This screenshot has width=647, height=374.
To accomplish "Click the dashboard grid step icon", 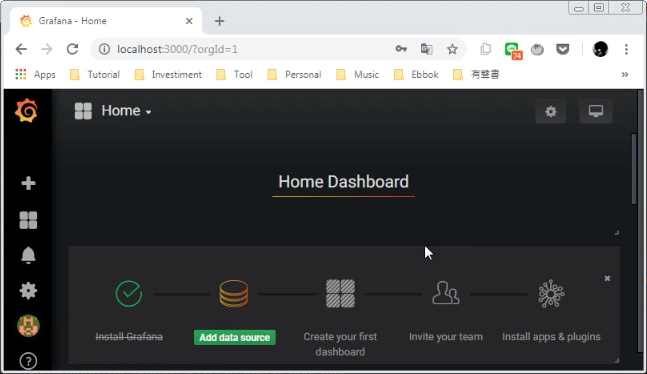I will point(340,294).
